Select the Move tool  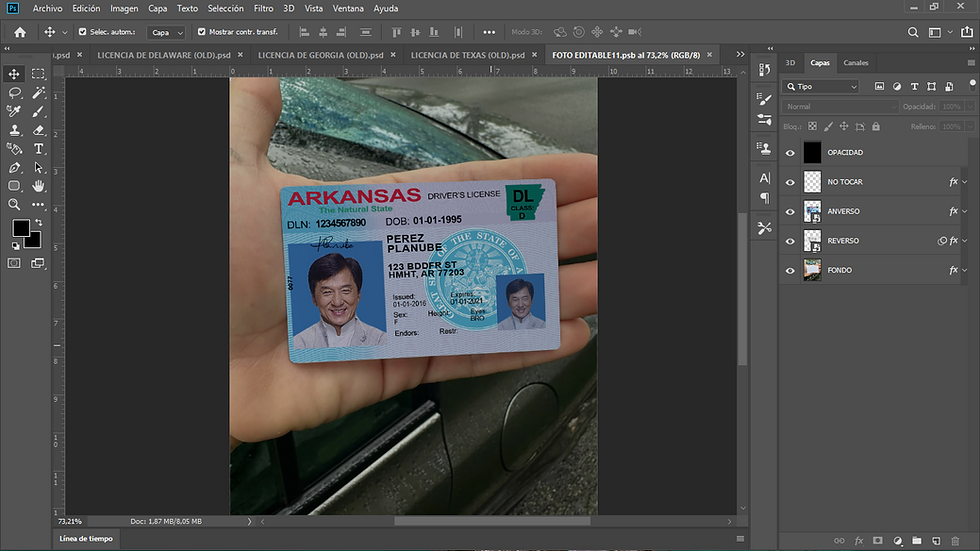pyautogui.click(x=14, y=74)
